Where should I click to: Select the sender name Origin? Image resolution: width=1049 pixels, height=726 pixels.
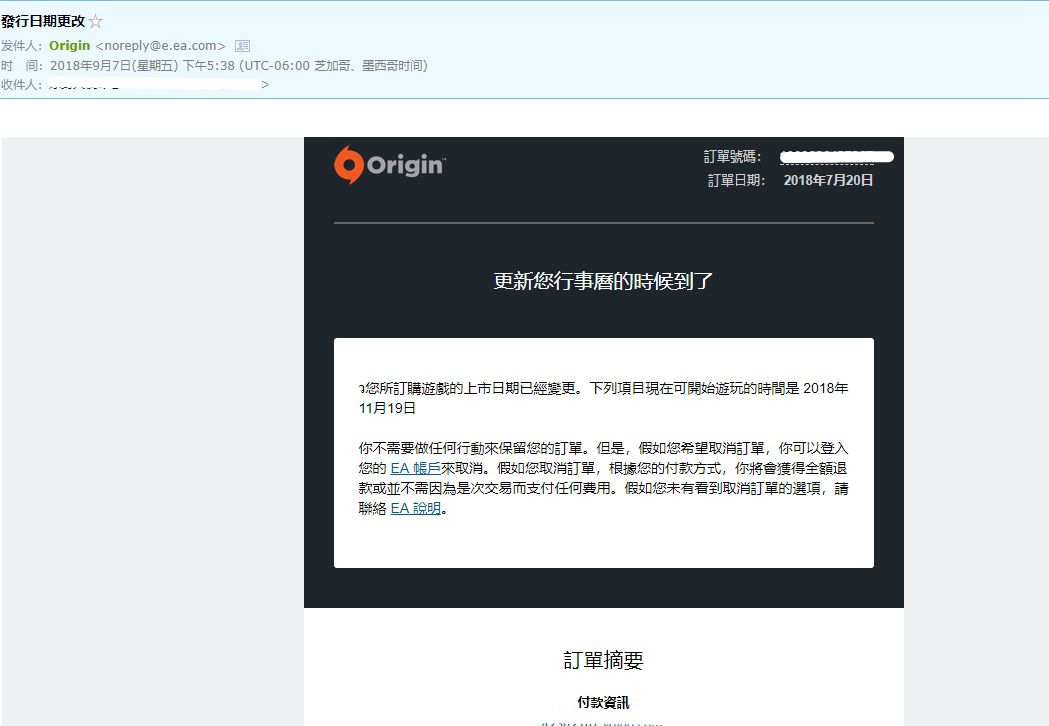(70, 45)
